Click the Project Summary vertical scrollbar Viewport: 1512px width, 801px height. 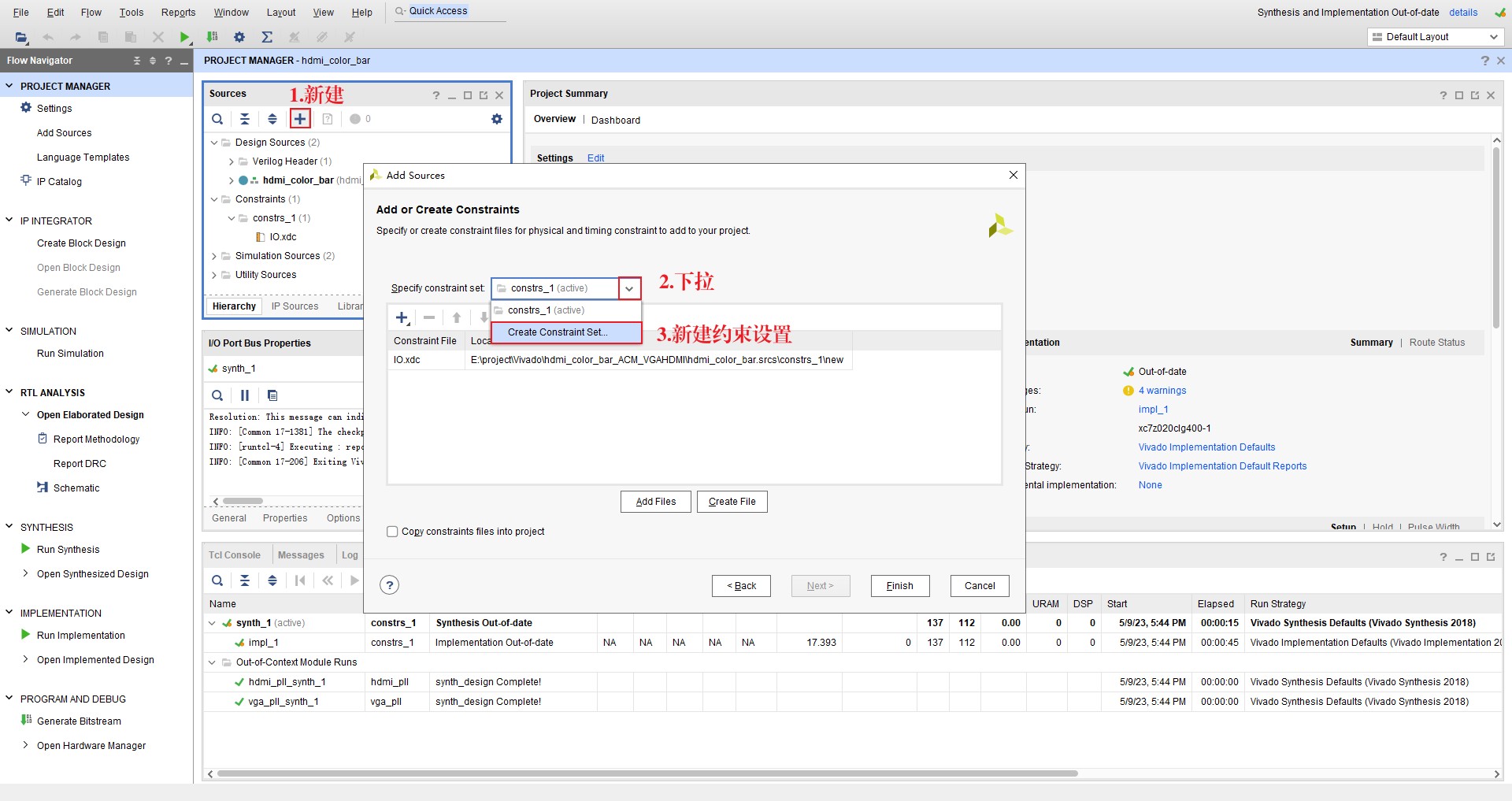point(1496,236)
